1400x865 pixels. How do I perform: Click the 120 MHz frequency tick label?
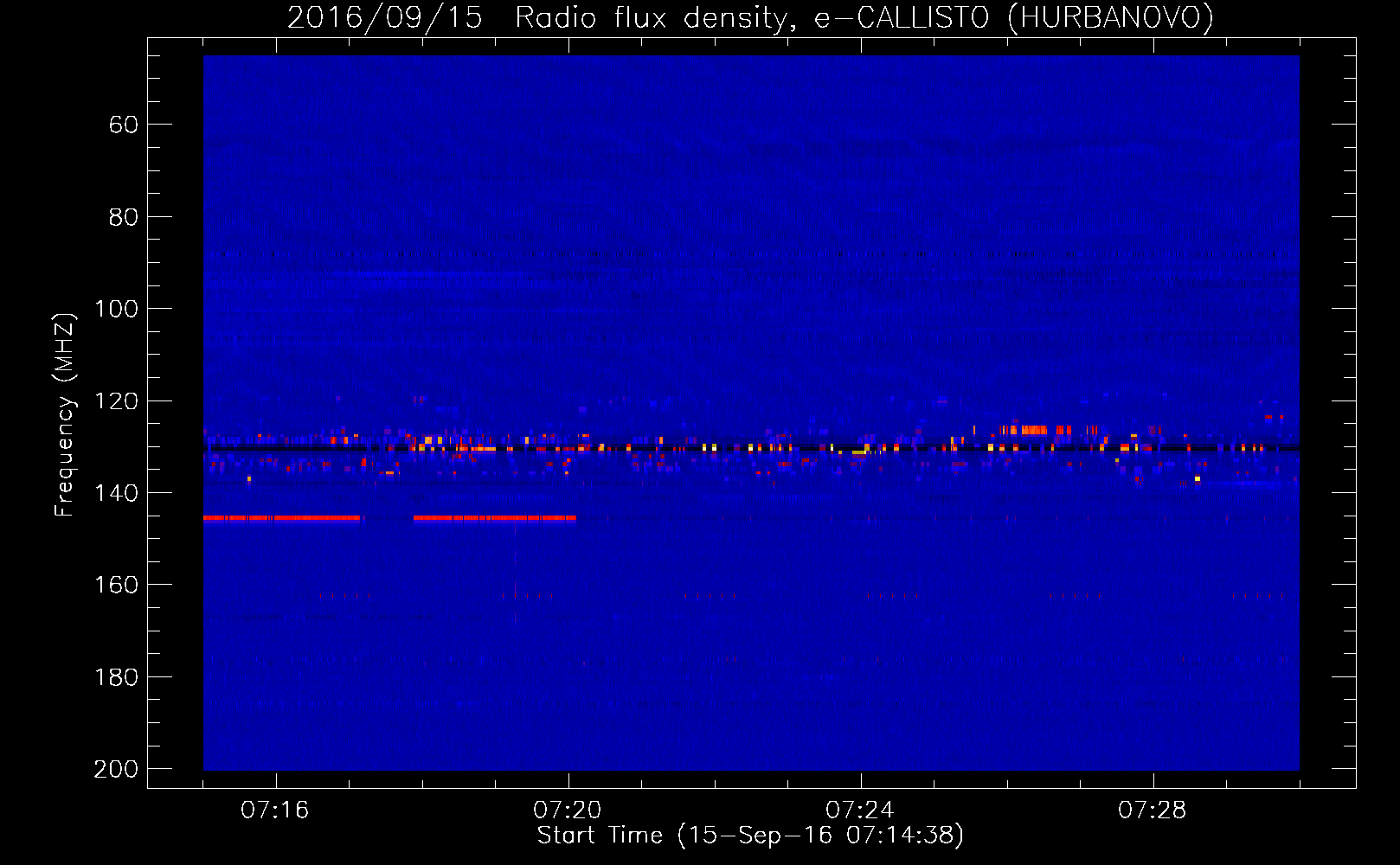coord(116,401)
